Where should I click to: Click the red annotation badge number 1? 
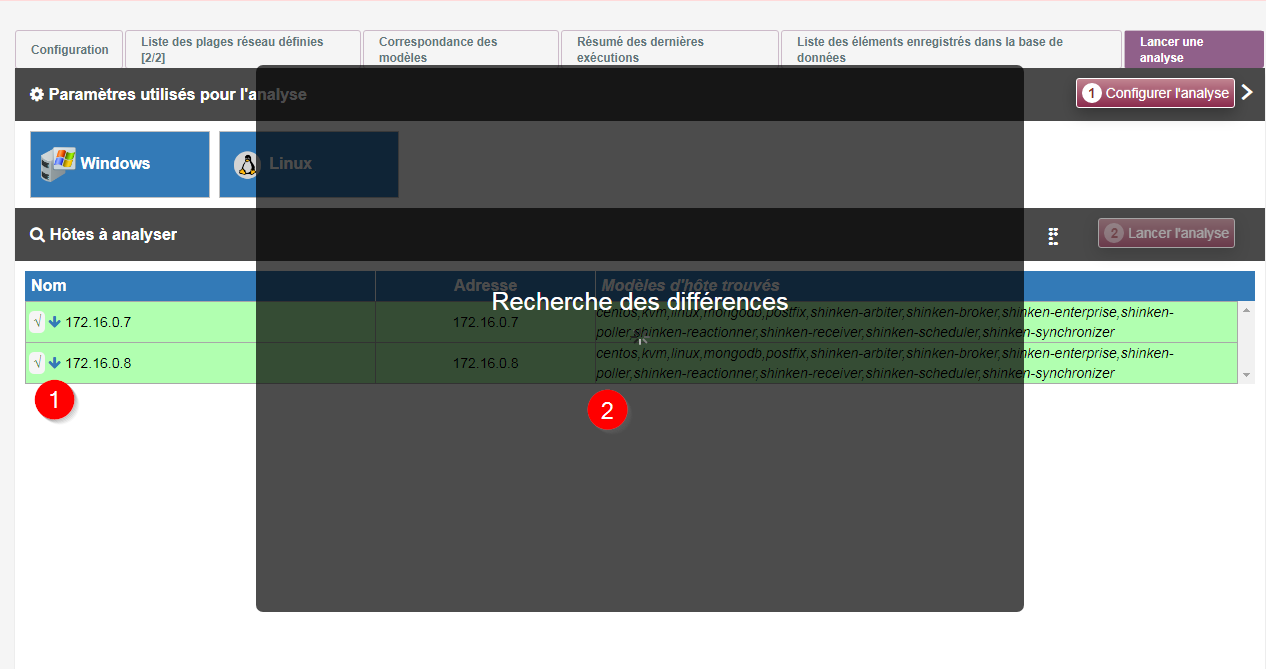pos(54,401)
